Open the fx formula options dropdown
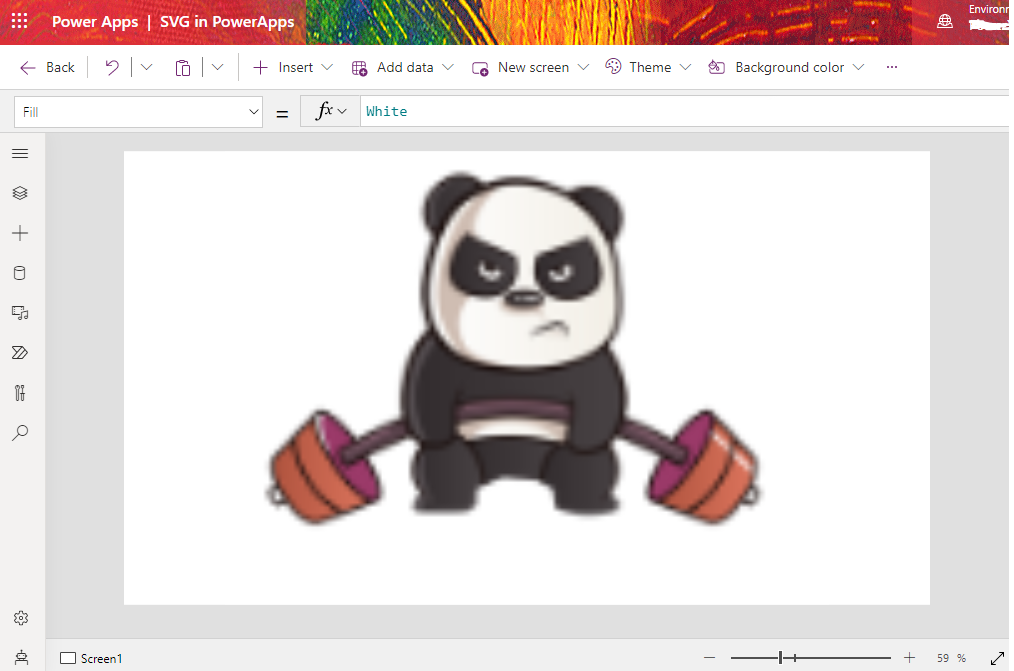 click(x=330, y=111)
